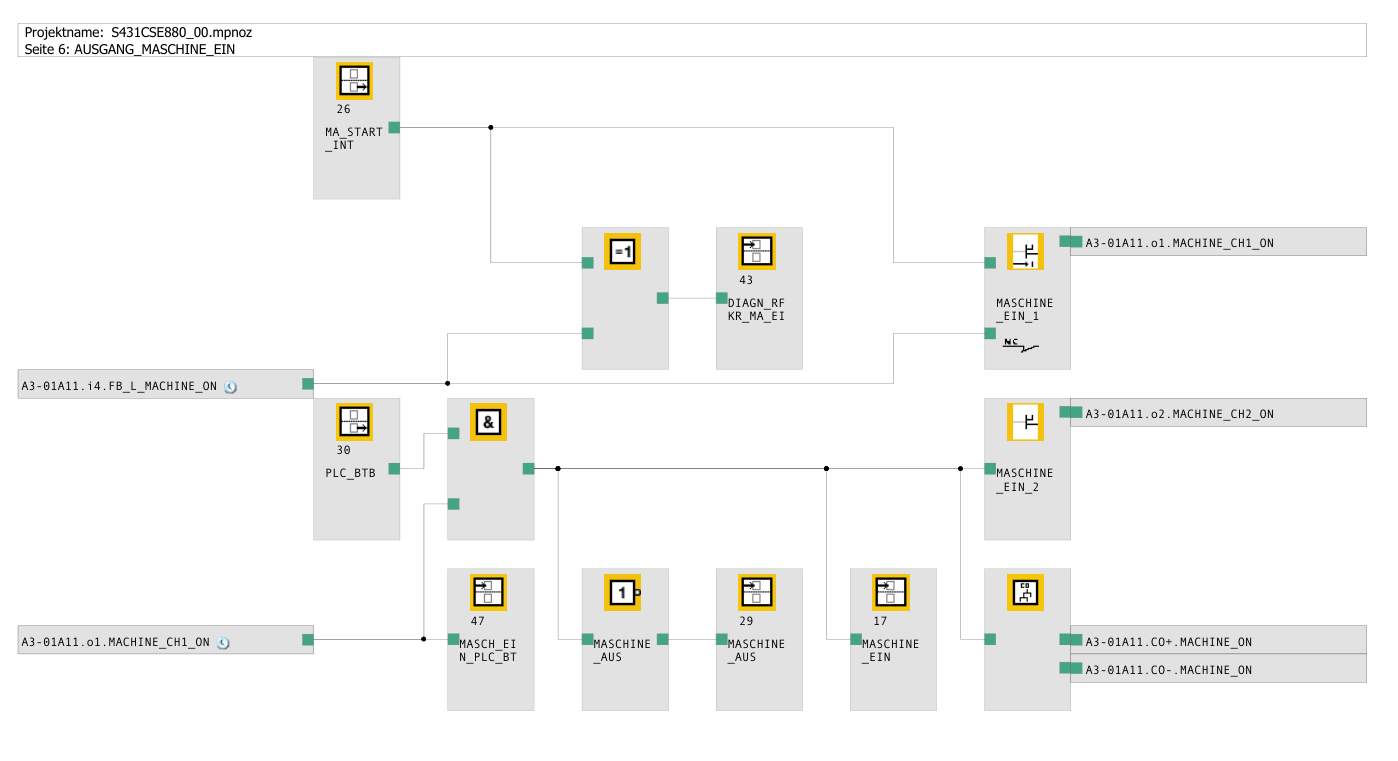Click the PLC_BTB block label text

pos(350,473)
